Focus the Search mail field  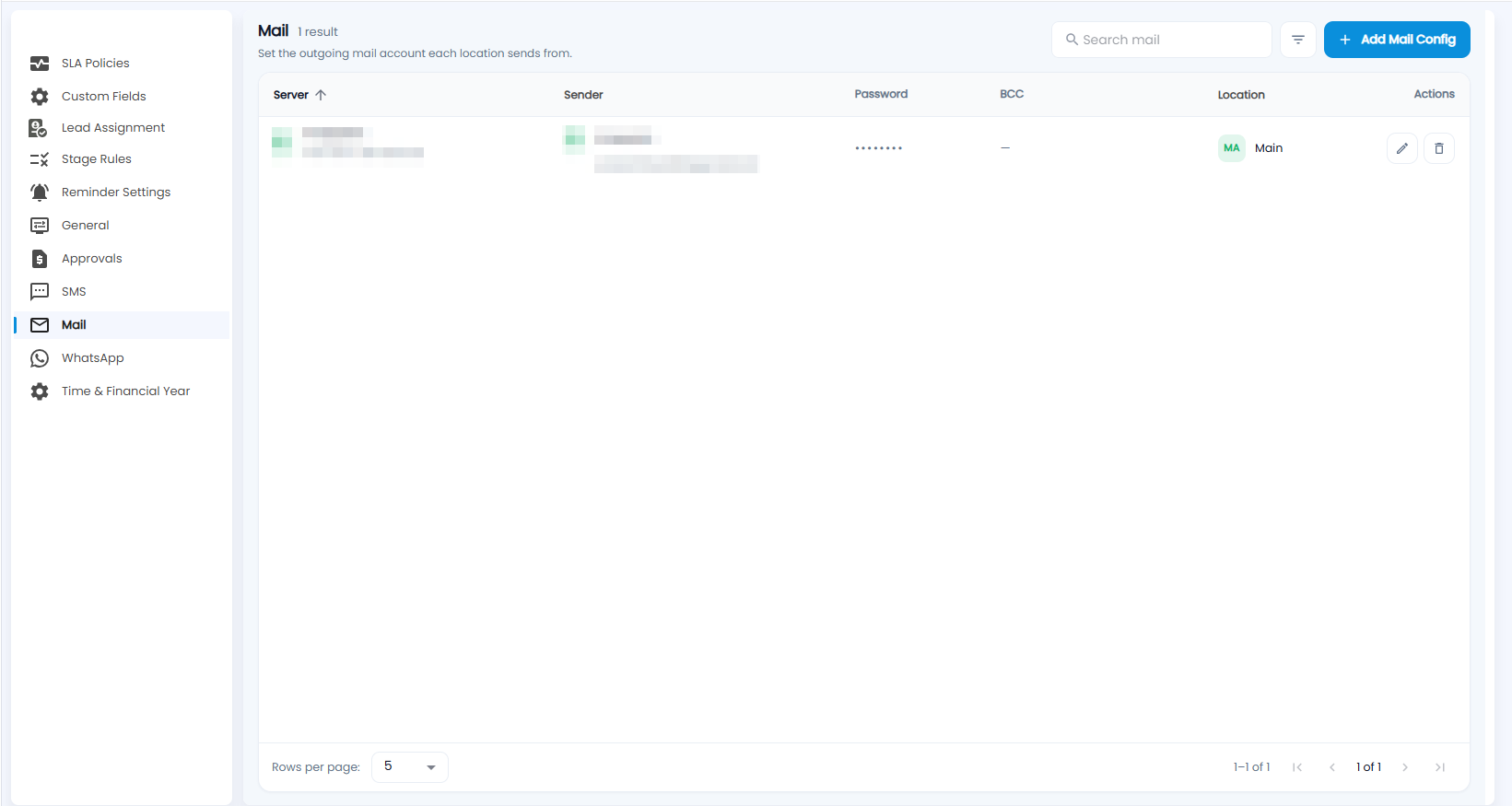click(x=1162, y=40)
